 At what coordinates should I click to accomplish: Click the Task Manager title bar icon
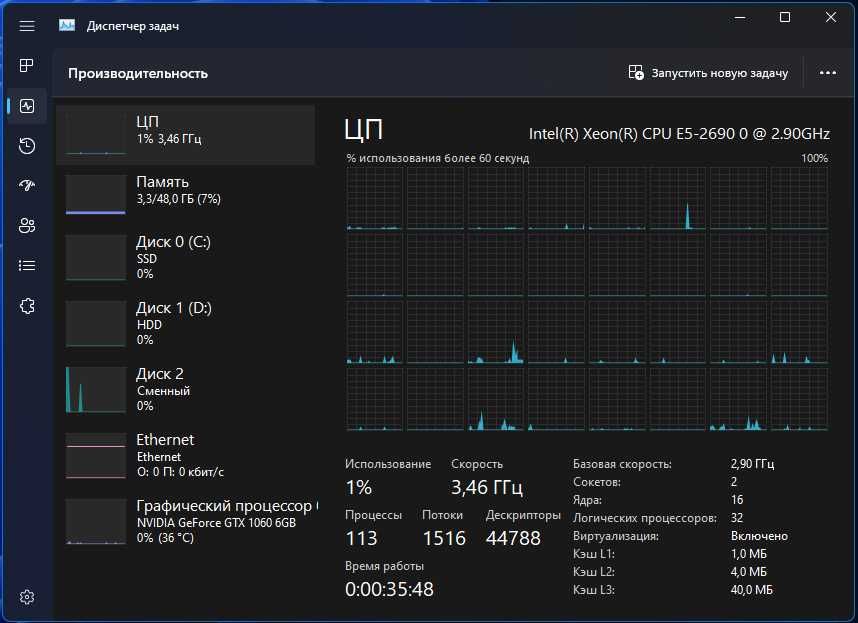tap(67, 26)
